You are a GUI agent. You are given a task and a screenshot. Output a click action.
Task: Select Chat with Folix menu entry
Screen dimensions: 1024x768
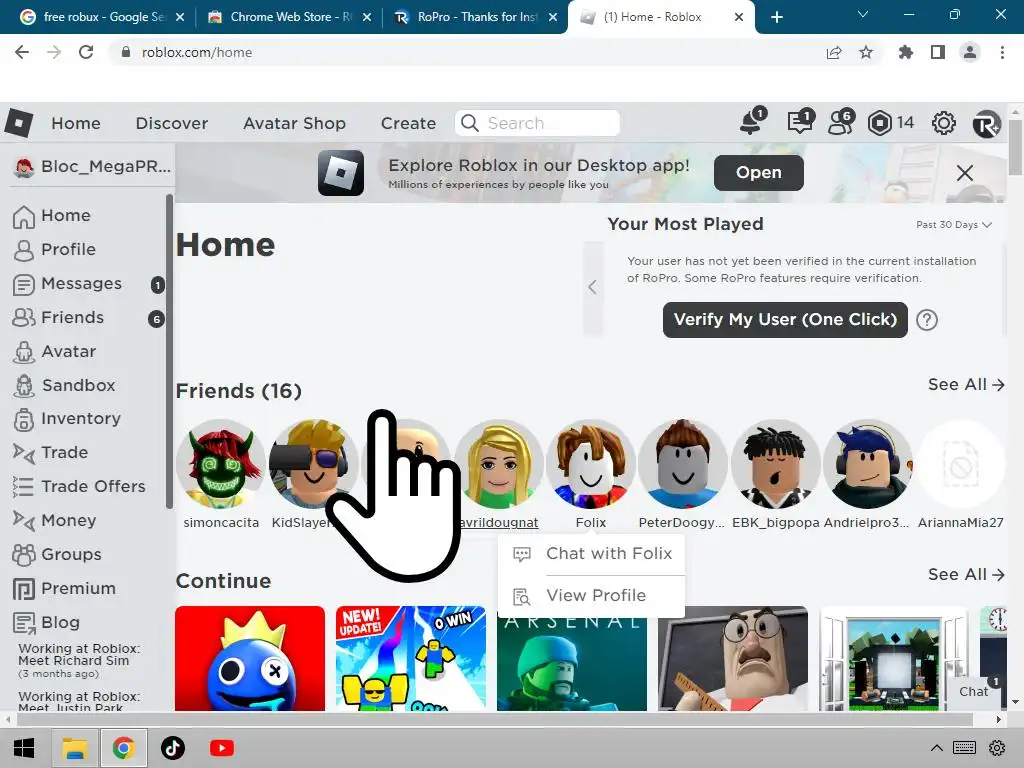pyautogui.click(x=592, y=554)
